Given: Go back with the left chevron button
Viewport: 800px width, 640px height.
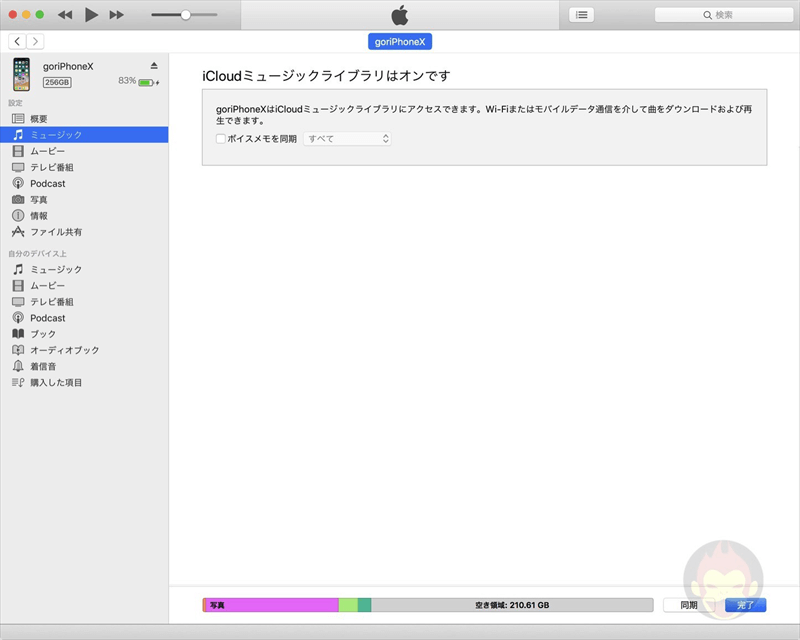Looking at the screenshot, I should pos(18,41).
